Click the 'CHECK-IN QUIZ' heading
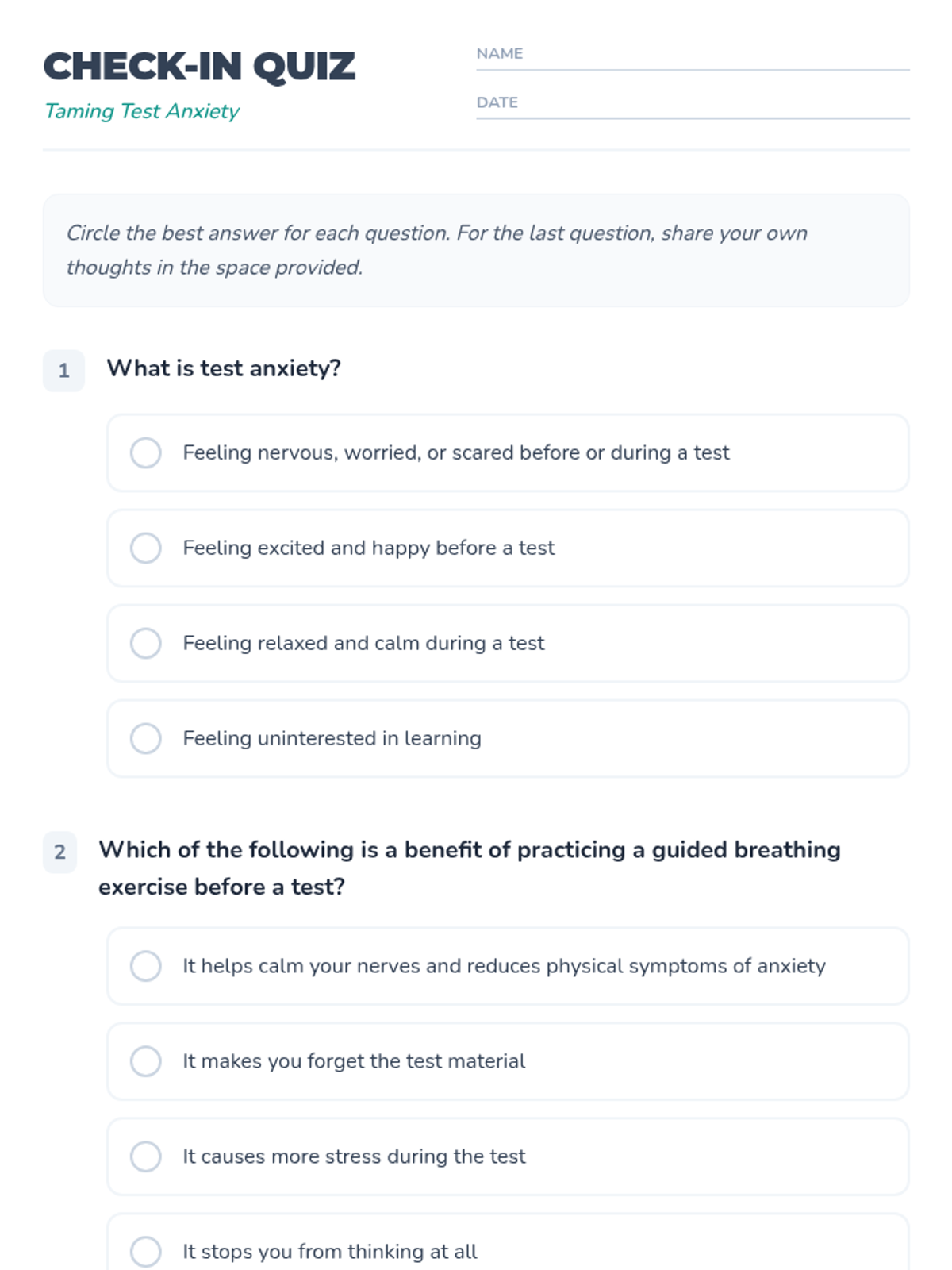The height and width of the screenshot is (1270, 952). [199, 67]
